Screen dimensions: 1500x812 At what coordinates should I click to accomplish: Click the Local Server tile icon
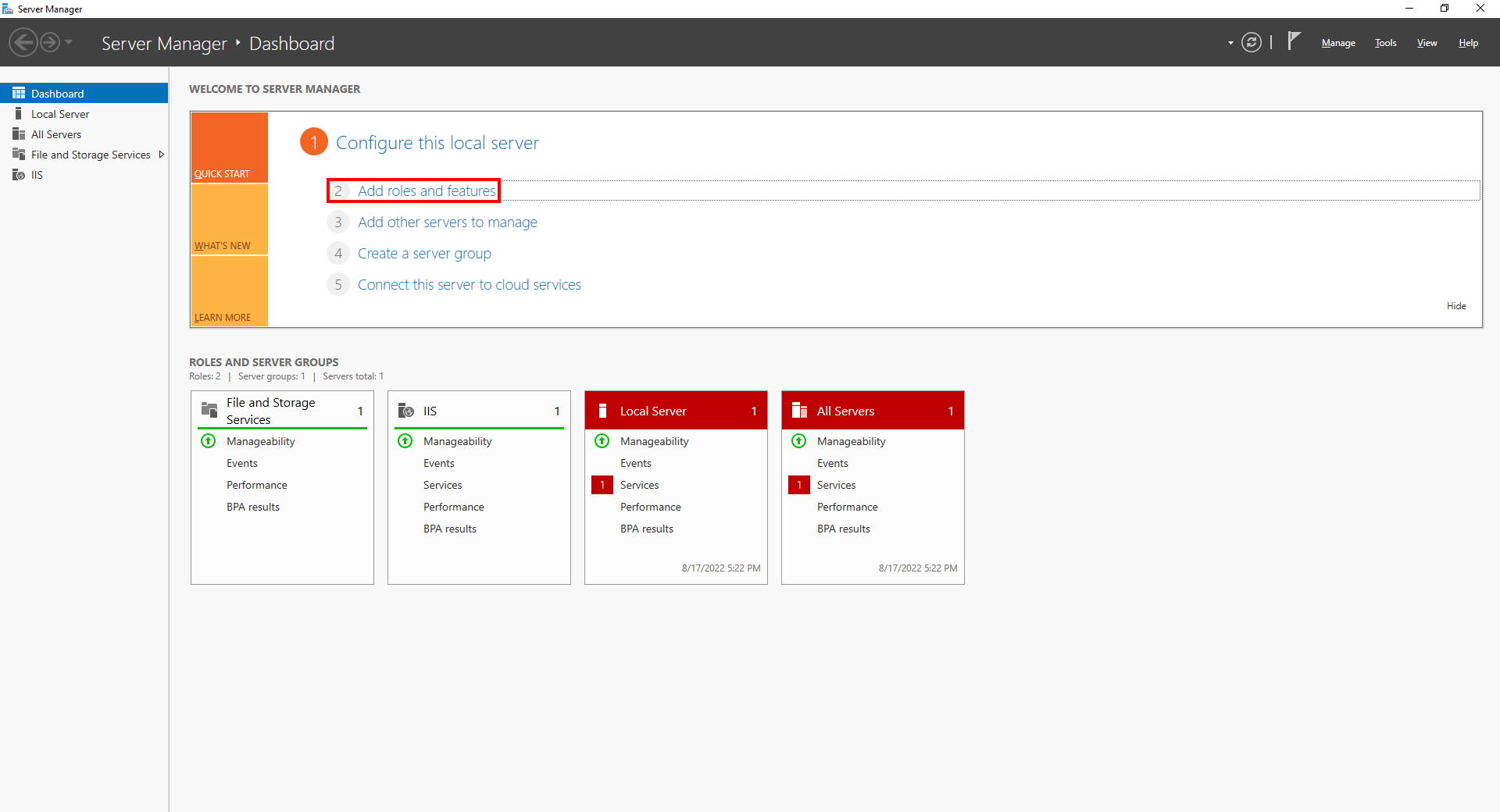click(602, 411)
